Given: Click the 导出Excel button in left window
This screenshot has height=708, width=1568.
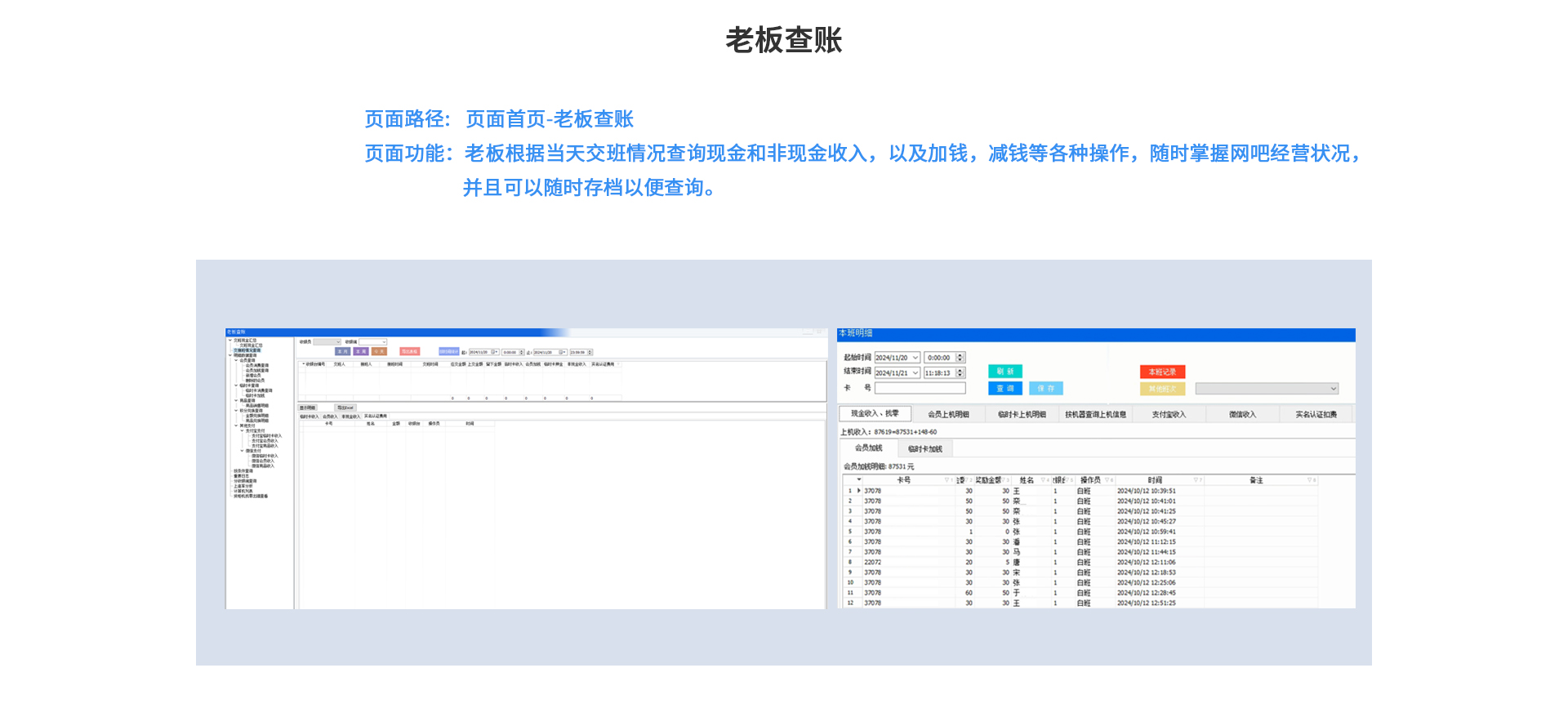Looking at the screenshot, I should [345, 407].
